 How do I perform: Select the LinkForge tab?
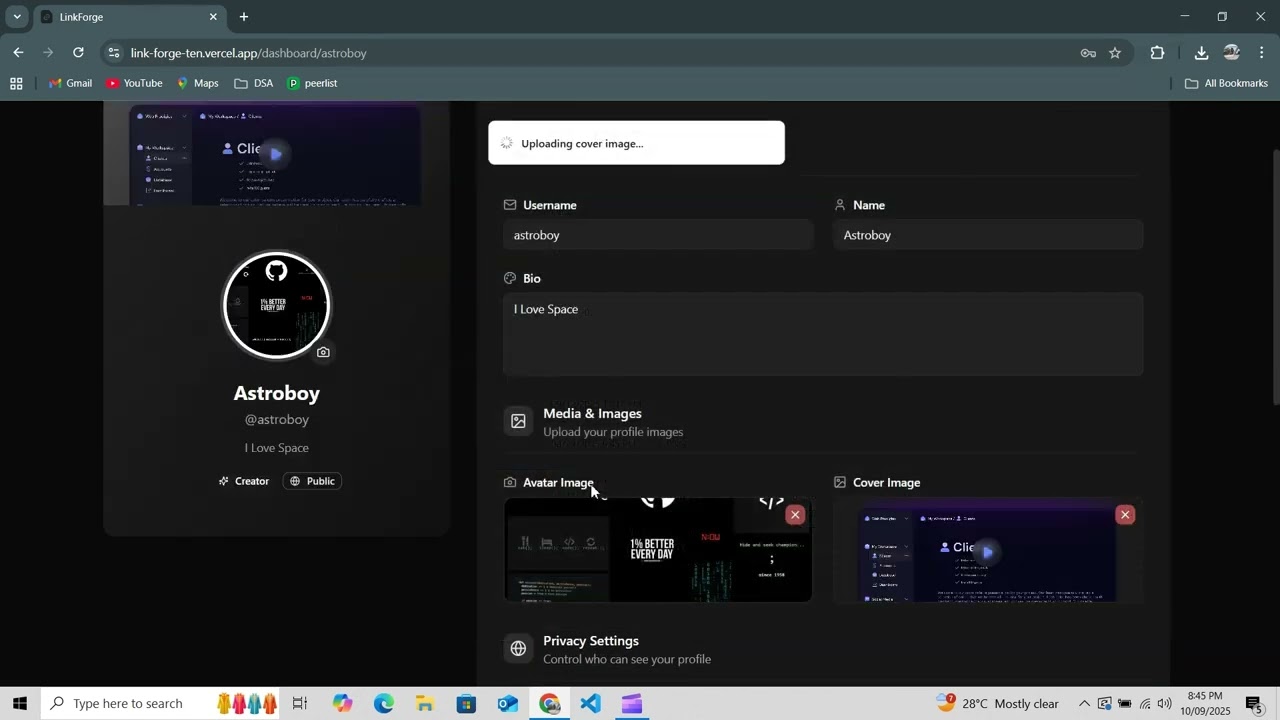click(130, 17)
